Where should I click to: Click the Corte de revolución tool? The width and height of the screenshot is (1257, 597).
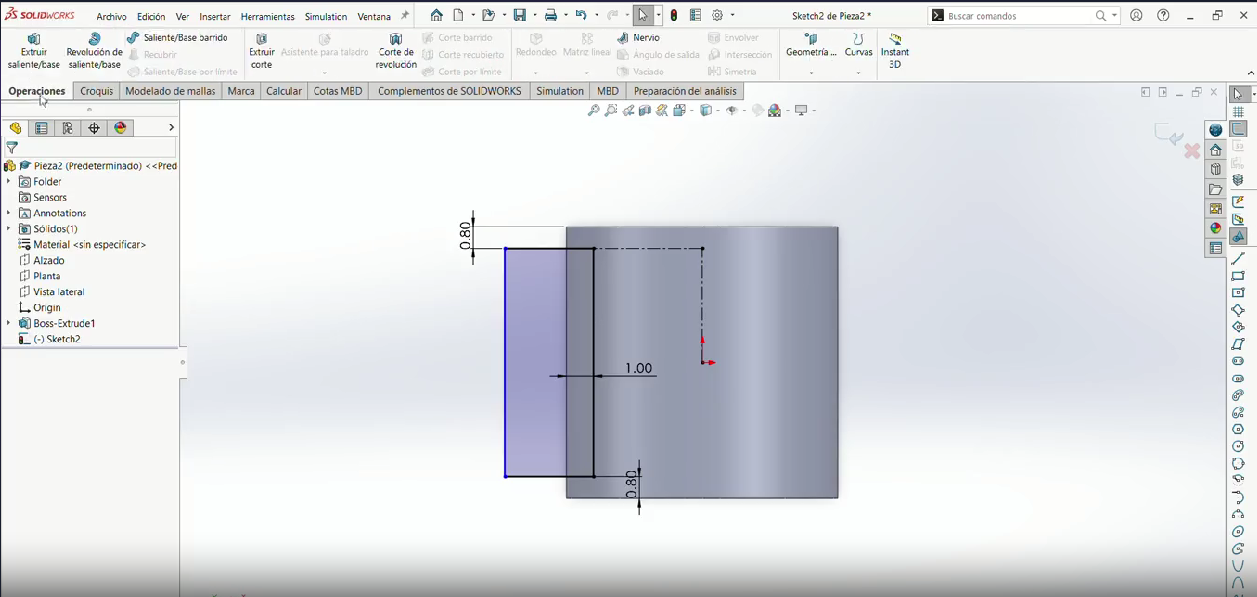pyautogui.click(x=396, y=51)
